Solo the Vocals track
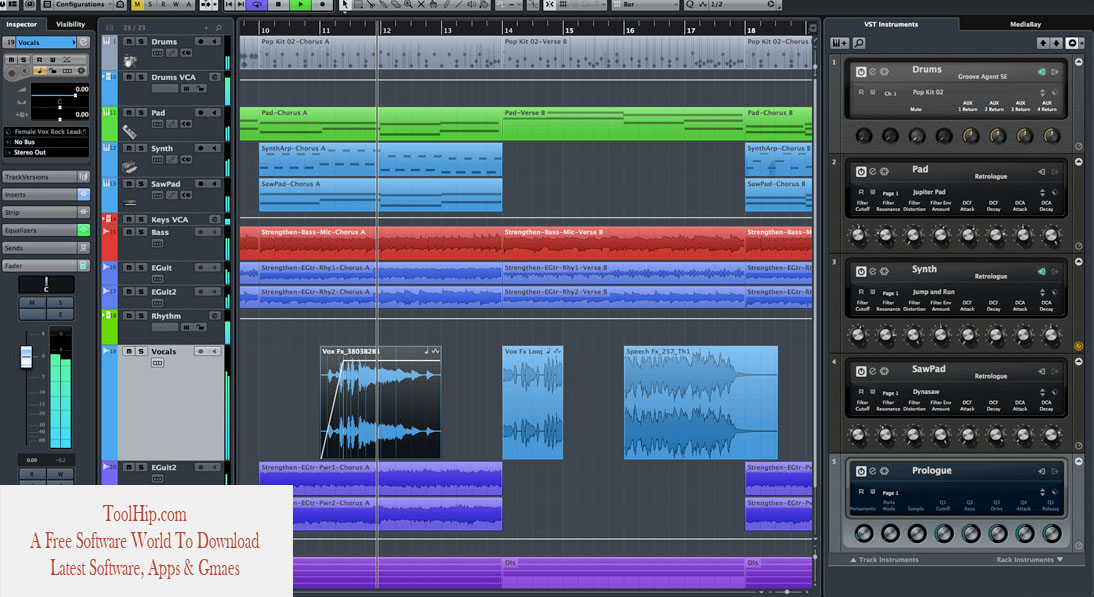The image size is (1094, 597). click(x=141, y=351)
